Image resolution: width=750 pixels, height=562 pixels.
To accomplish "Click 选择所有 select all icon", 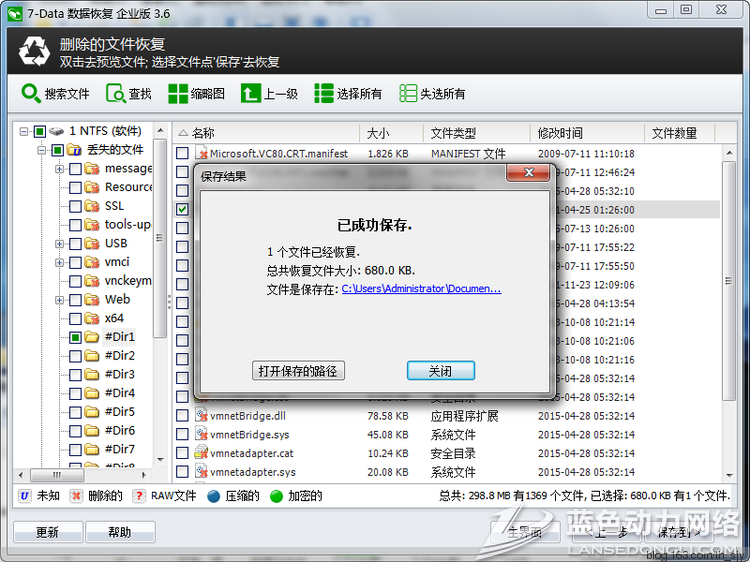I will (x=324, y=94).
